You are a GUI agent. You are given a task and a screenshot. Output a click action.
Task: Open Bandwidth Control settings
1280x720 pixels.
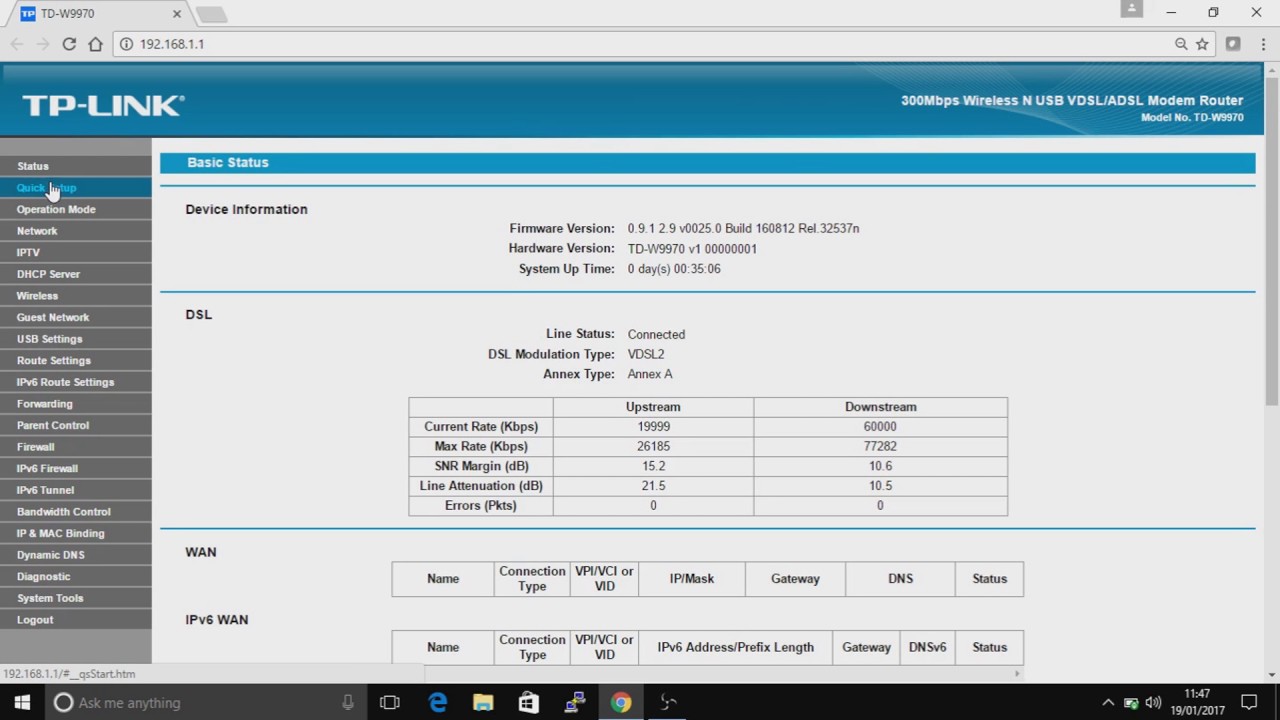click(x=76, y=511)
